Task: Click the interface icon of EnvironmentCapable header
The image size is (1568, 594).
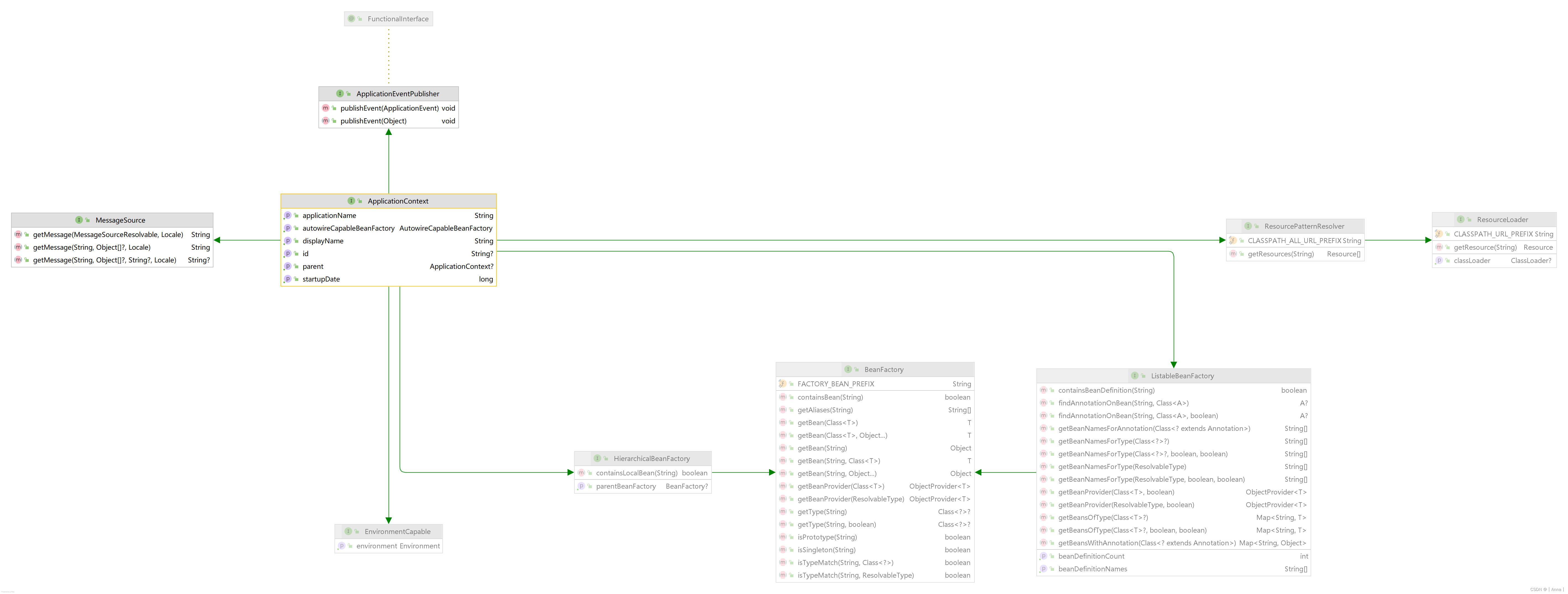Action: click(348, 531)
